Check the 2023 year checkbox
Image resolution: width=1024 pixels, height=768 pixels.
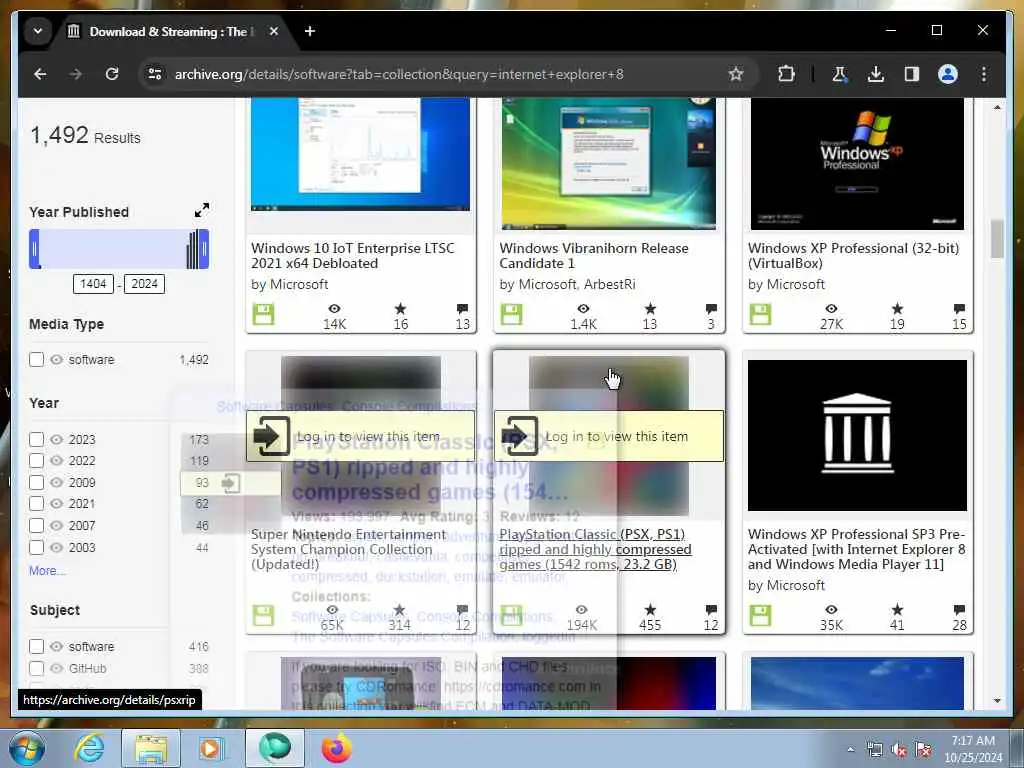[x=37, y=440]
